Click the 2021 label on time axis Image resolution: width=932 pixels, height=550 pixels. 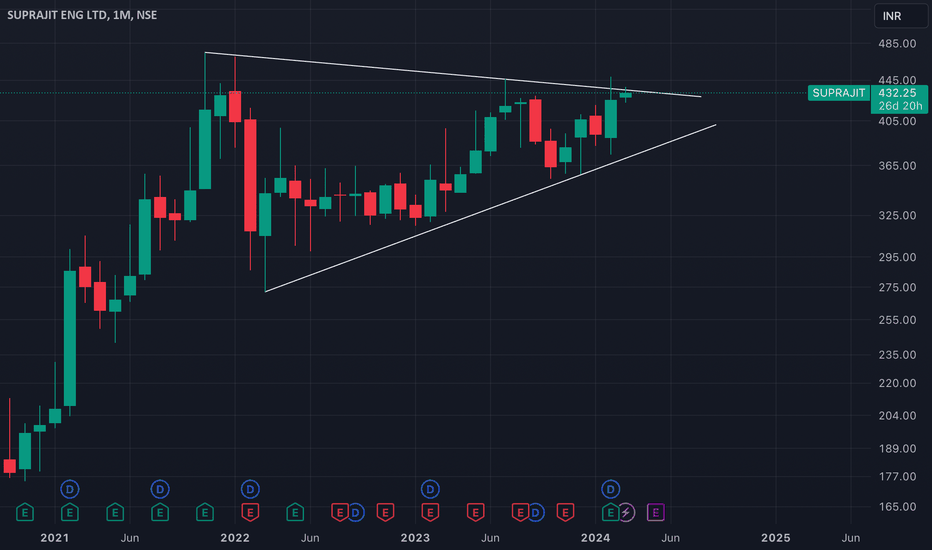55,538
